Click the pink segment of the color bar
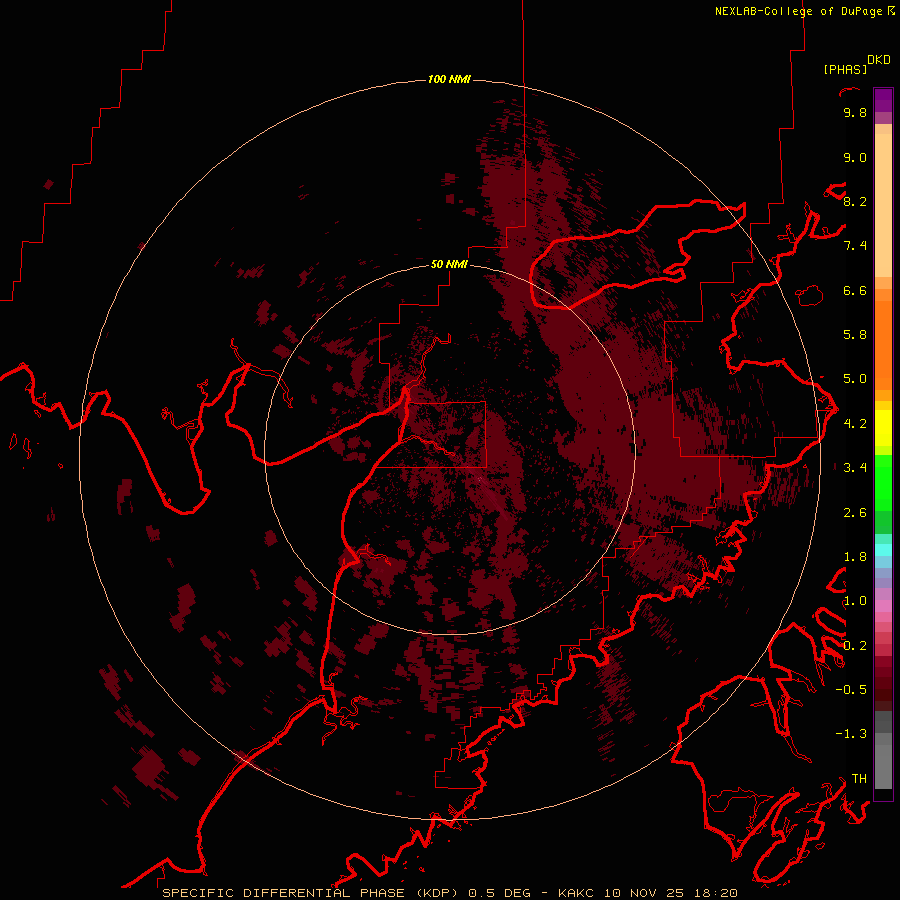 [883, 606]
